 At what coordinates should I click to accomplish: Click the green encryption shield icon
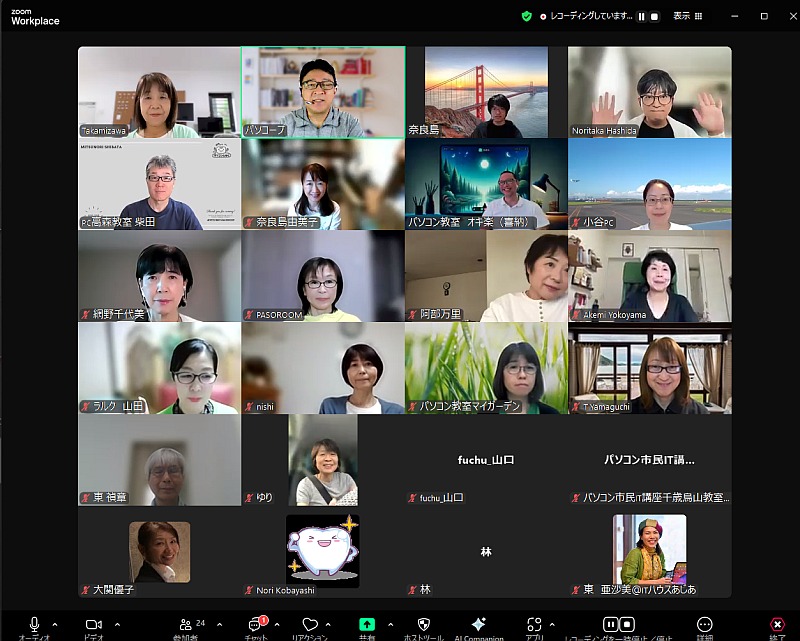coord(527,16)
